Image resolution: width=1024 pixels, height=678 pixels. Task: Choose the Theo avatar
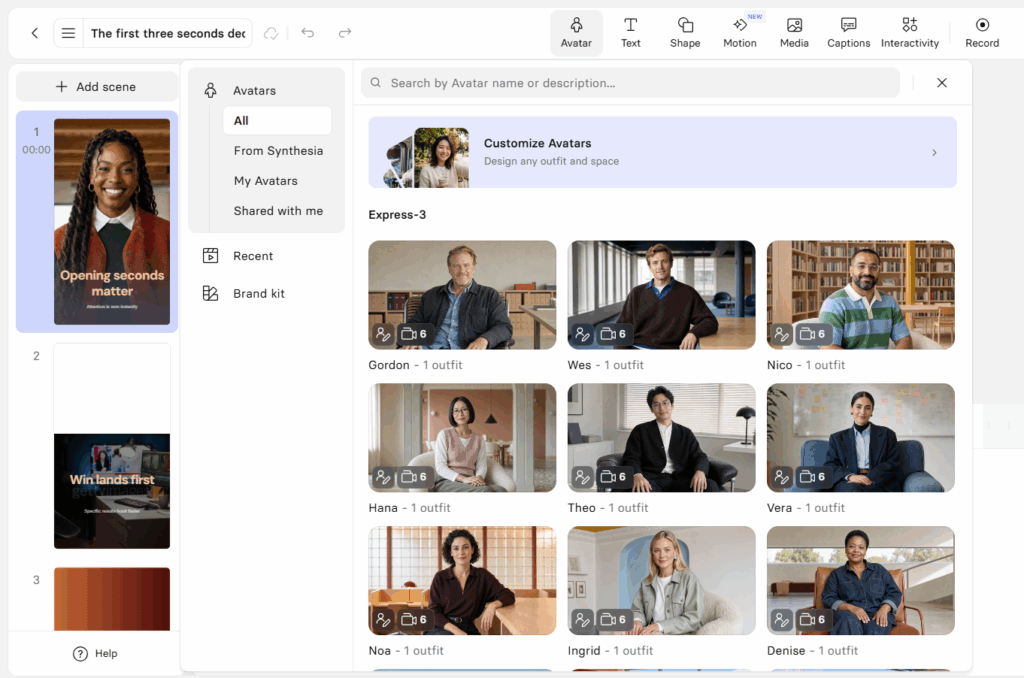click(x=662, y=438)
